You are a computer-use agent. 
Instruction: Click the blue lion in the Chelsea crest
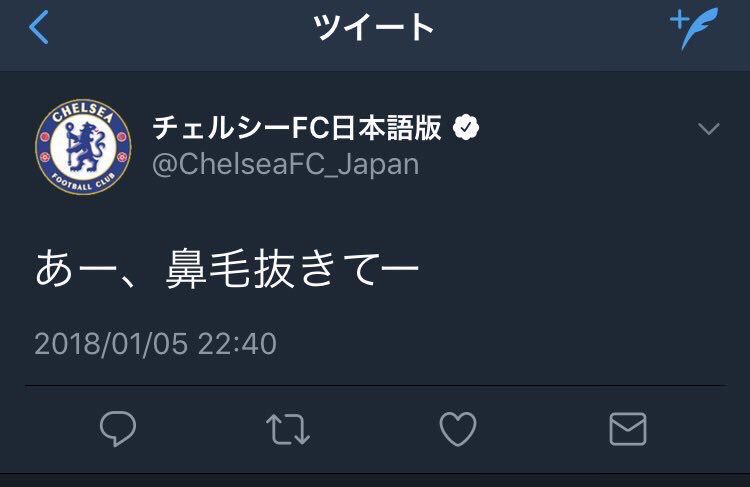(x=83, y=146)
